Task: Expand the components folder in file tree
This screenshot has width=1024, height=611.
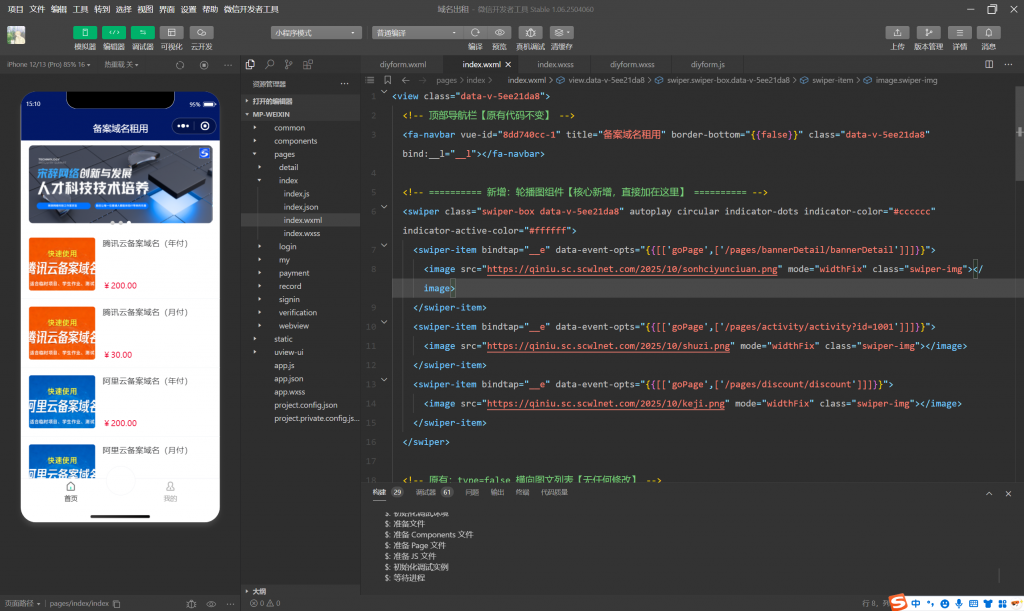Action: tap(295, 141)
